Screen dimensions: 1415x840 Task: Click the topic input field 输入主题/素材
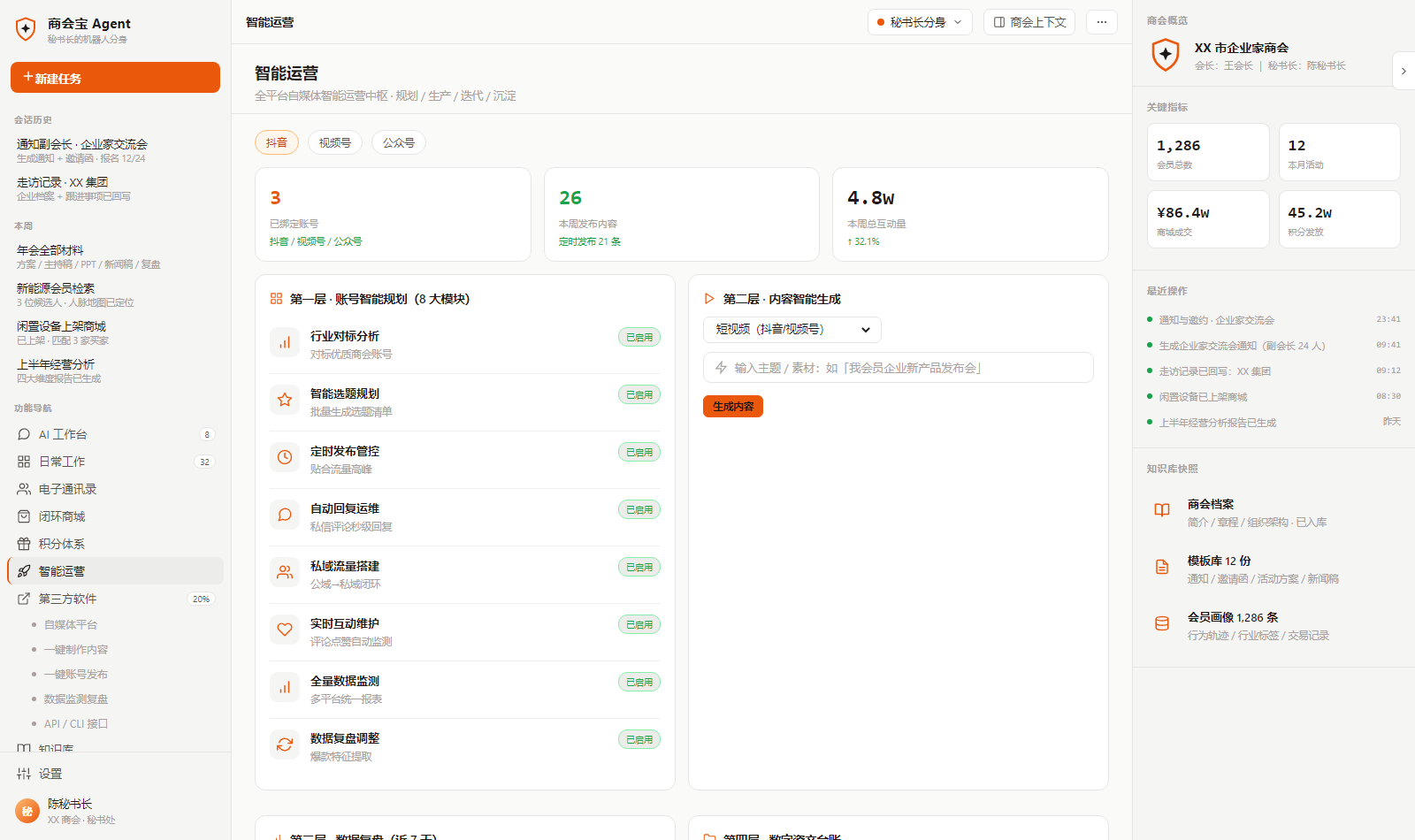pos(899,368)
